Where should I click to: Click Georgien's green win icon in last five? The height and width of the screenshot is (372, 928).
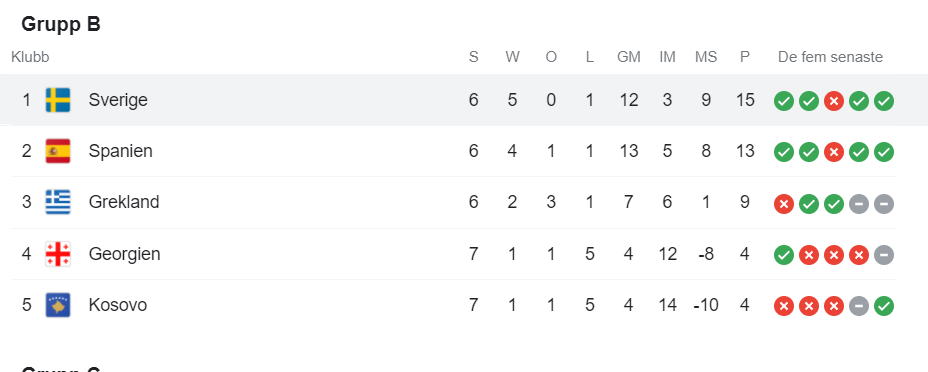784,255
